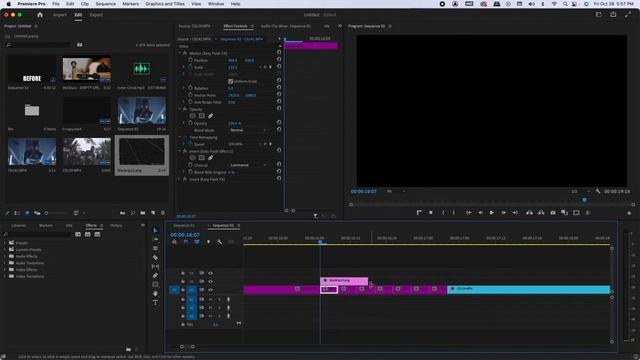Toggle V3 track output eye

click(210, 273)
